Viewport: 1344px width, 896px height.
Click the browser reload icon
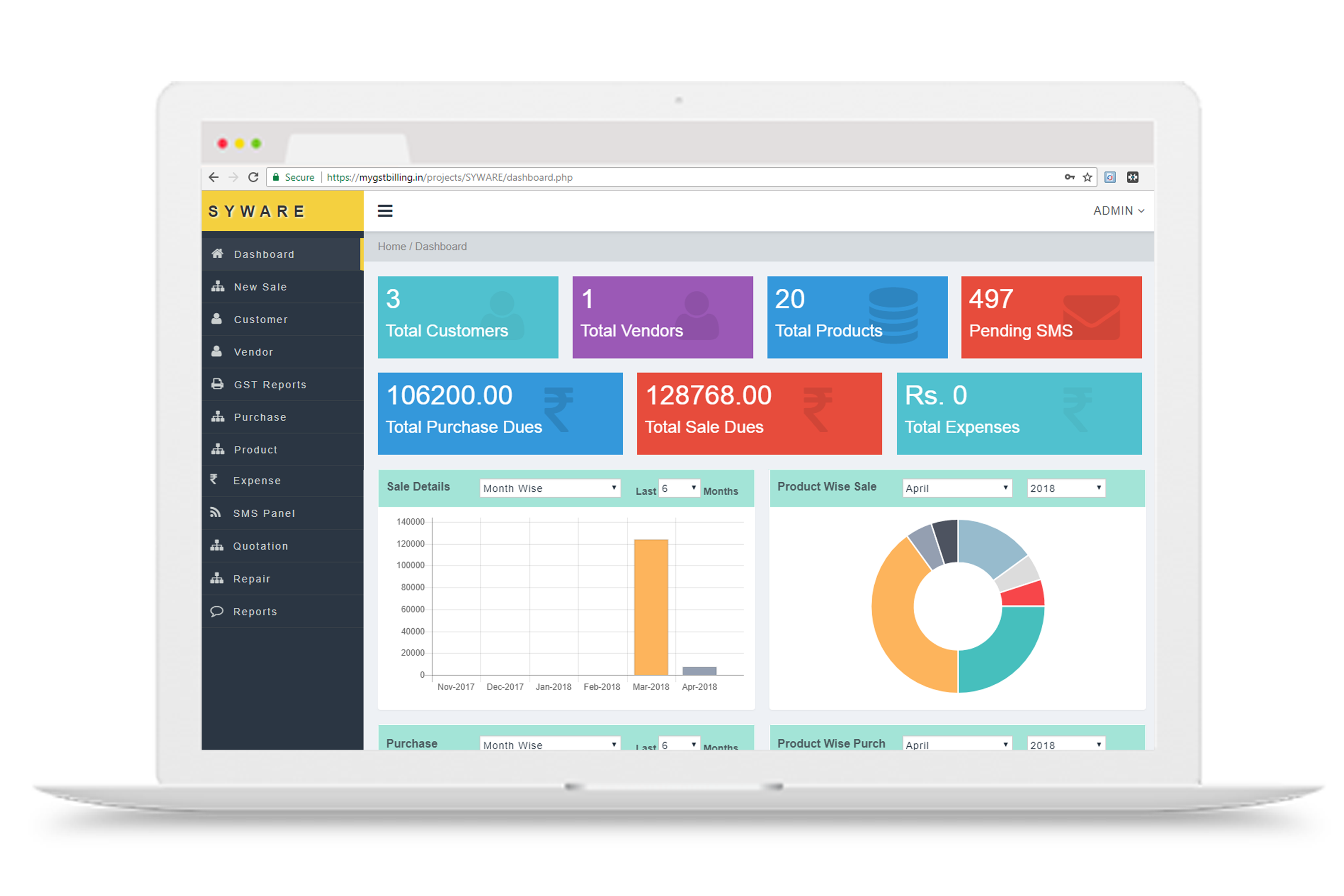pyautogui.click(x=253, y=177)
